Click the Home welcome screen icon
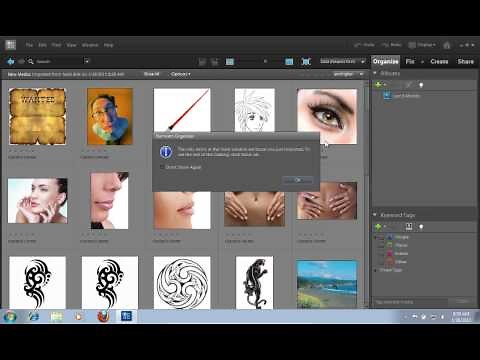The width and height of the screenshot is (480, 360). pyautogui.click(x=447, y=45)
